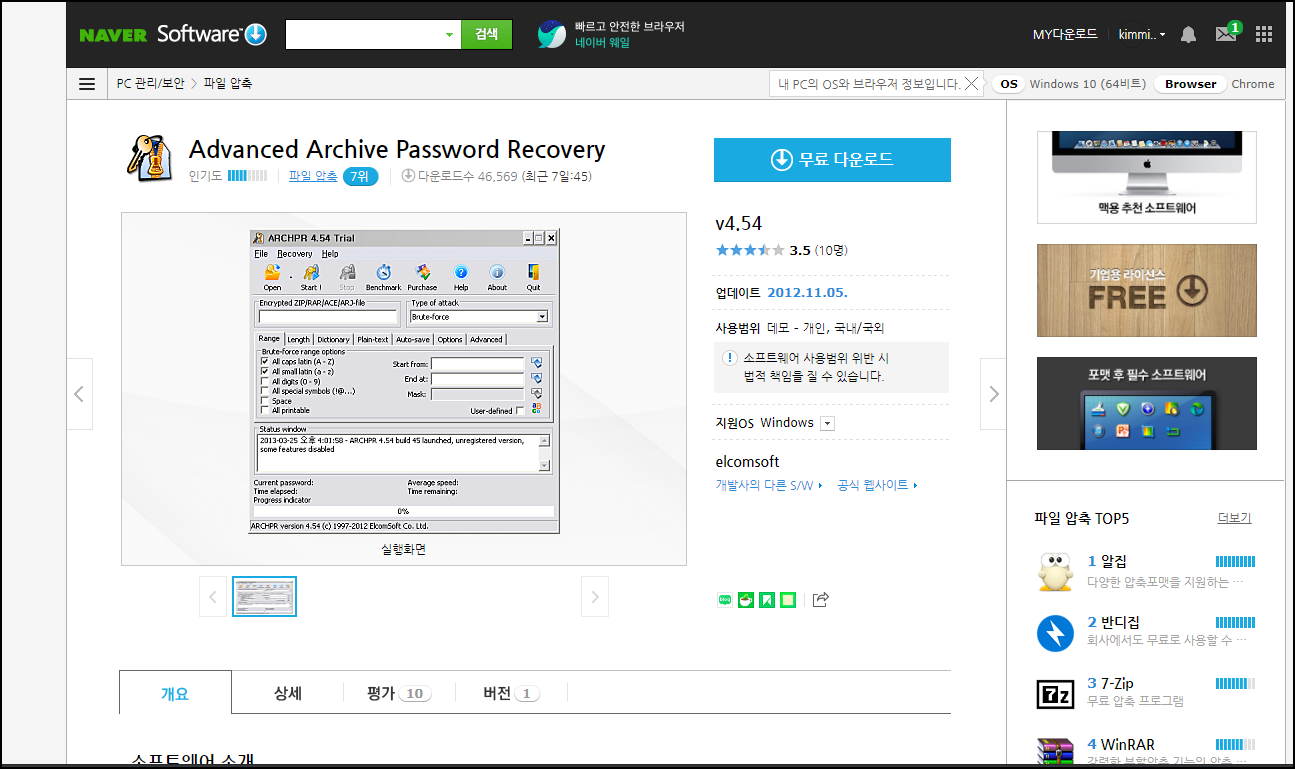Click the Naver Whale browser icon
Image resolution: width=1295 pixels, height=769 pixels.
point(551,34)
